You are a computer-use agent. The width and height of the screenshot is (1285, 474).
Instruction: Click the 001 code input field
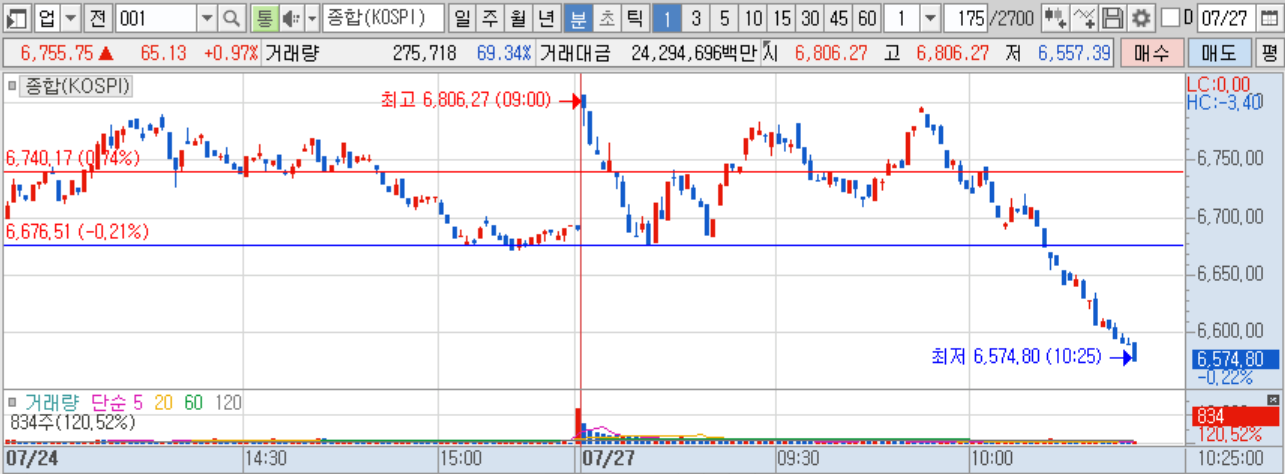point(155,17)
